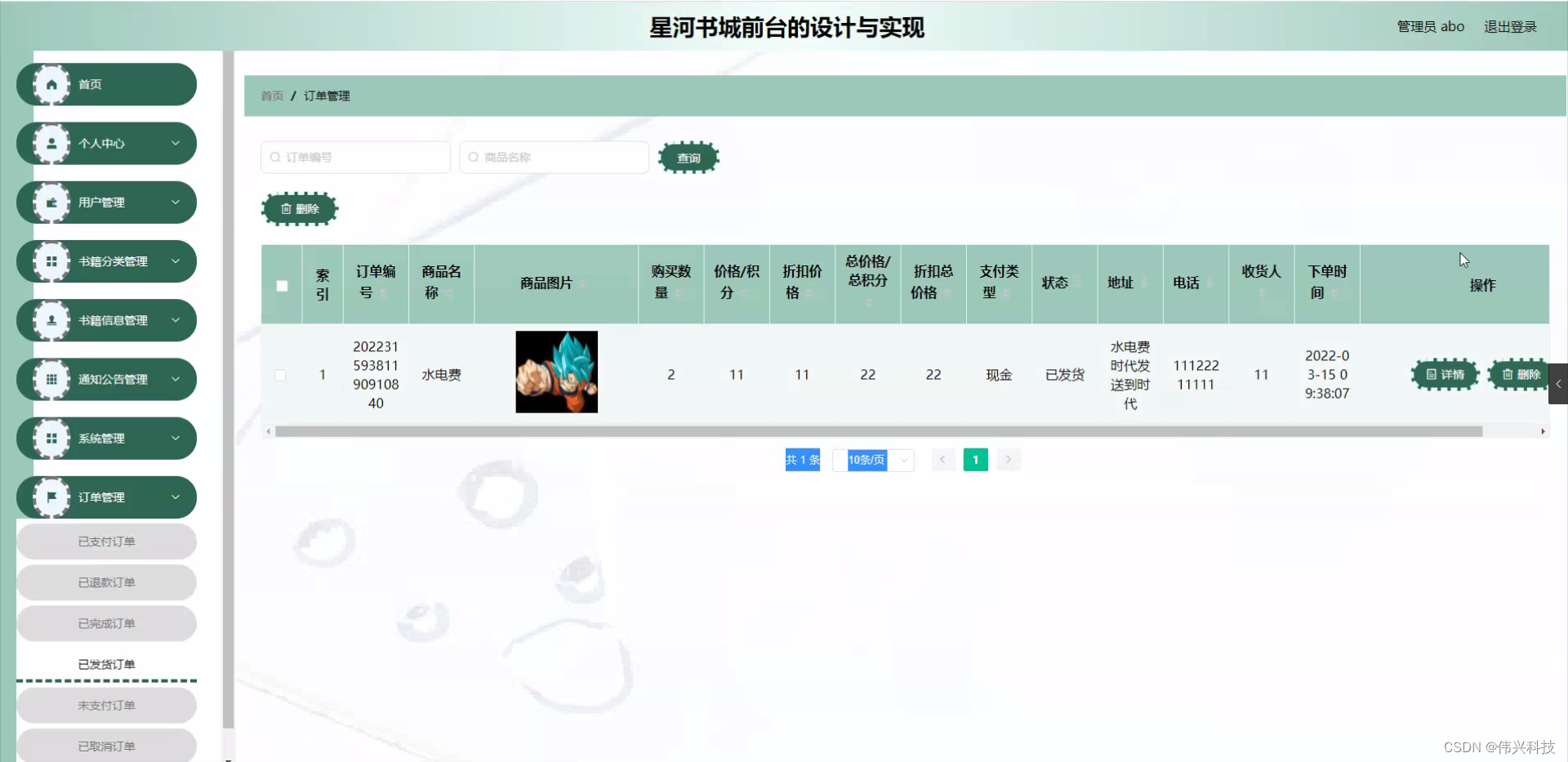Select the 系统管理 settings icon
The width and height of the screenshot is (1568, 762).
coord(51,438)
